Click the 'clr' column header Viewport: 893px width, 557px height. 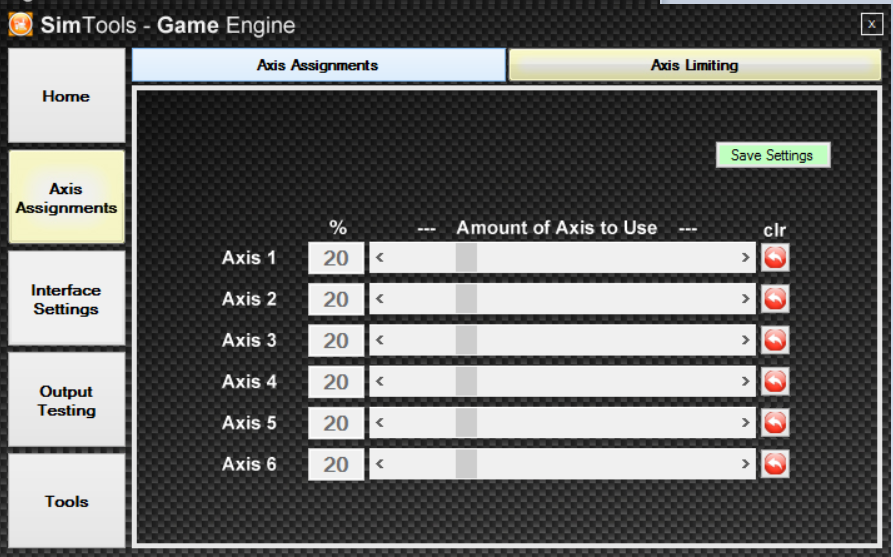tap(775, 230)
